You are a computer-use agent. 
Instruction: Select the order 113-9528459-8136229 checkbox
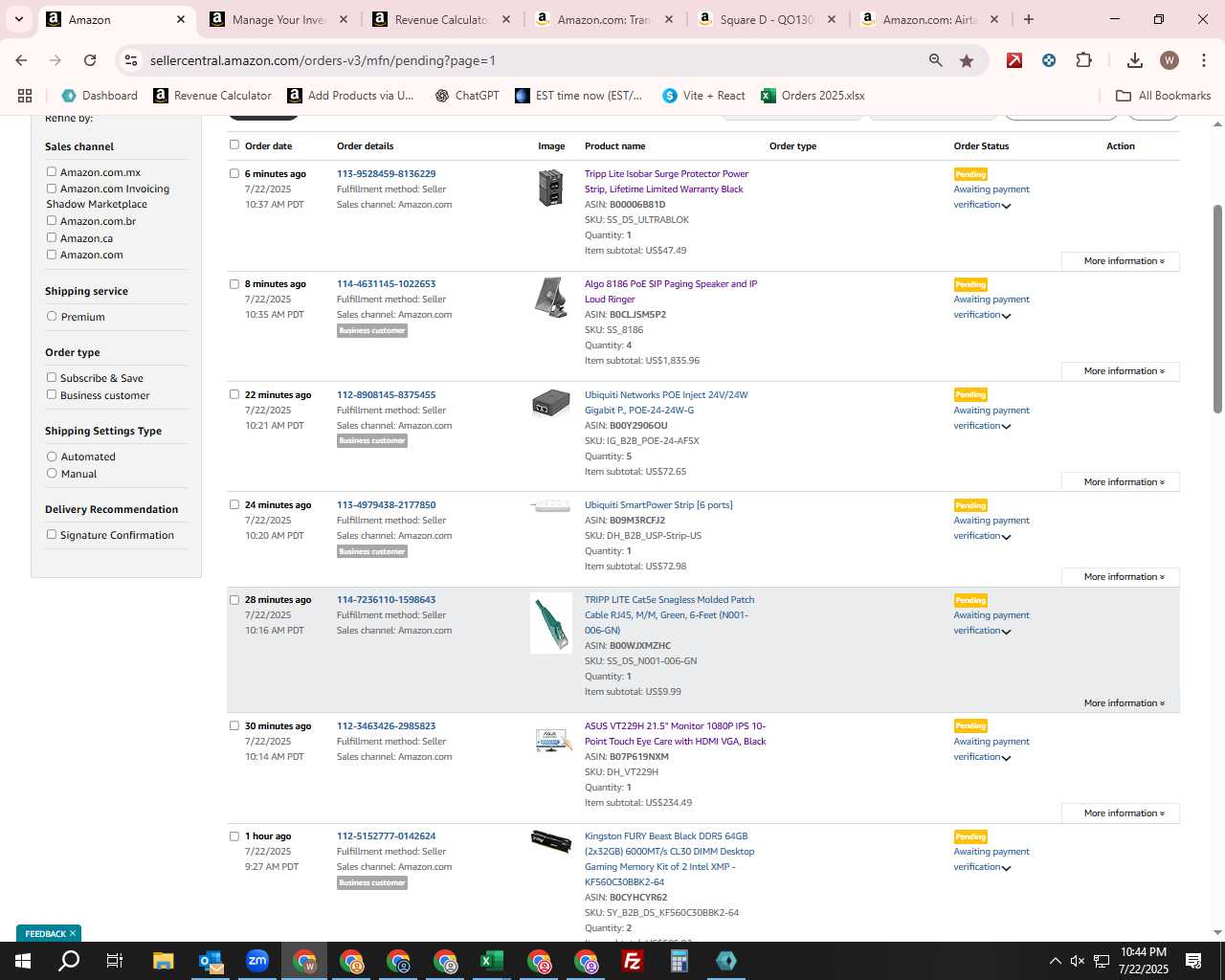pyautogui.click(x=234, y=173)
